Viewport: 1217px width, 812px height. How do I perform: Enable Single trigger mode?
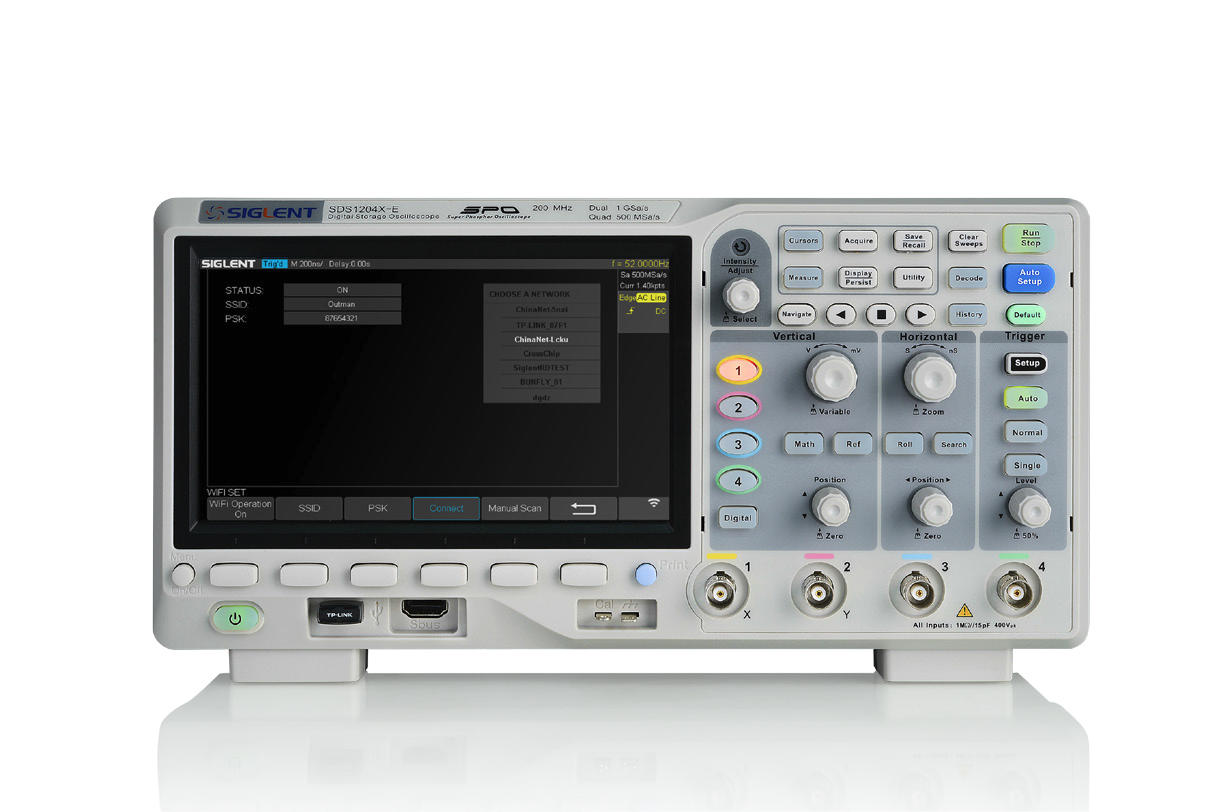1027,466
